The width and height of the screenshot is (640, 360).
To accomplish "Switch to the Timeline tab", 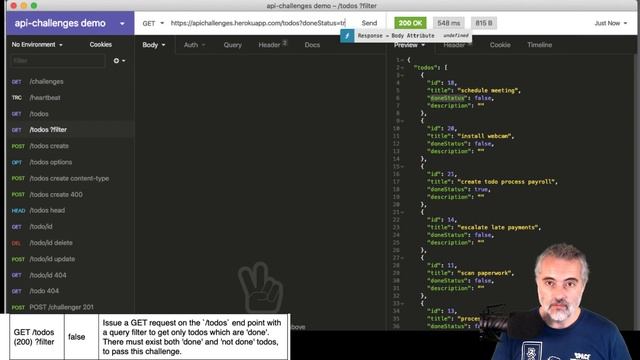I will point(540,45).
